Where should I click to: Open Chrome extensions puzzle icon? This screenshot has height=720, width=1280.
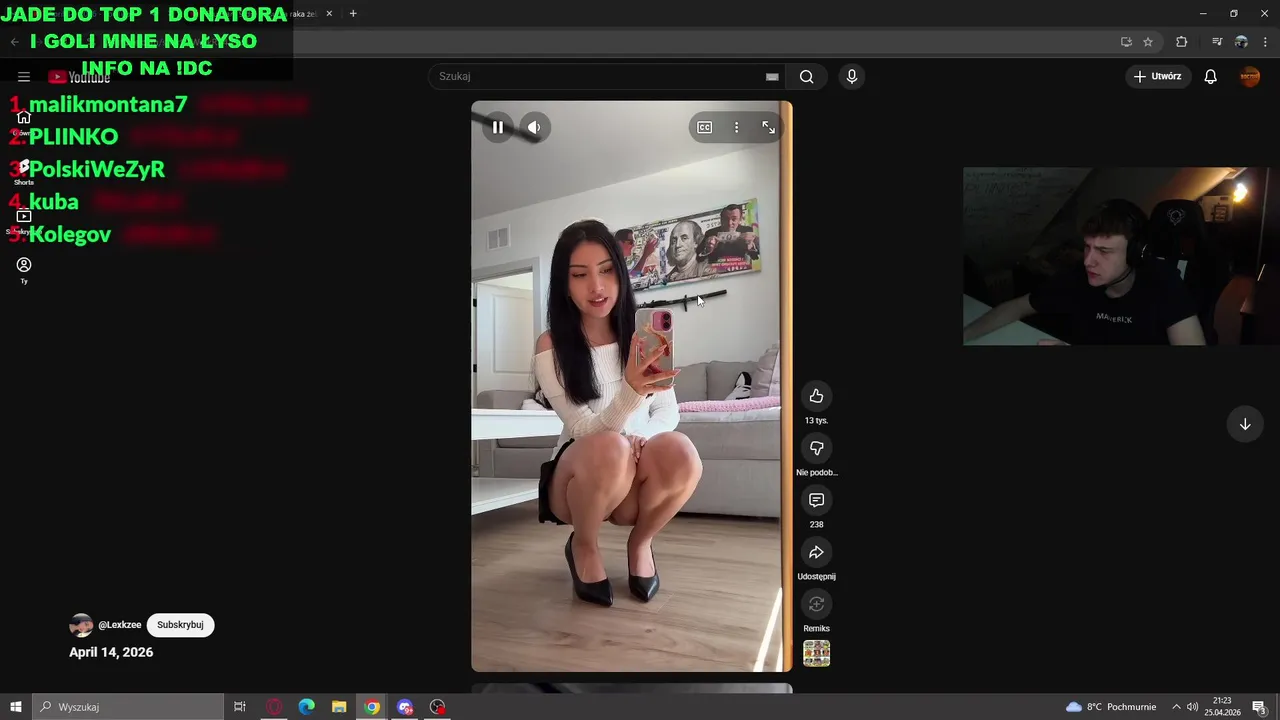click(x=1182, y=42)
